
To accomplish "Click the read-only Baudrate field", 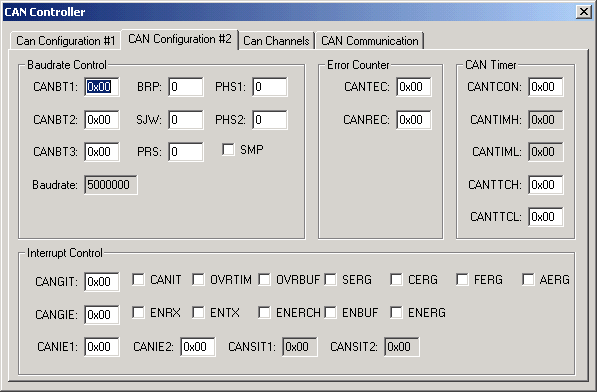I will [111, 185].
